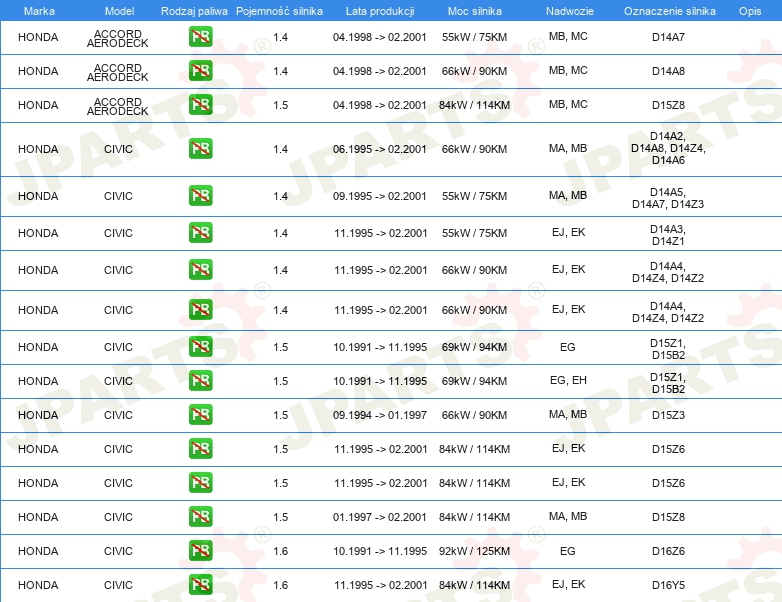The height and width of the screenshot is (602, 782).
Task: Click the Lata produkcji column header
Action: click(x=380, y=11)
